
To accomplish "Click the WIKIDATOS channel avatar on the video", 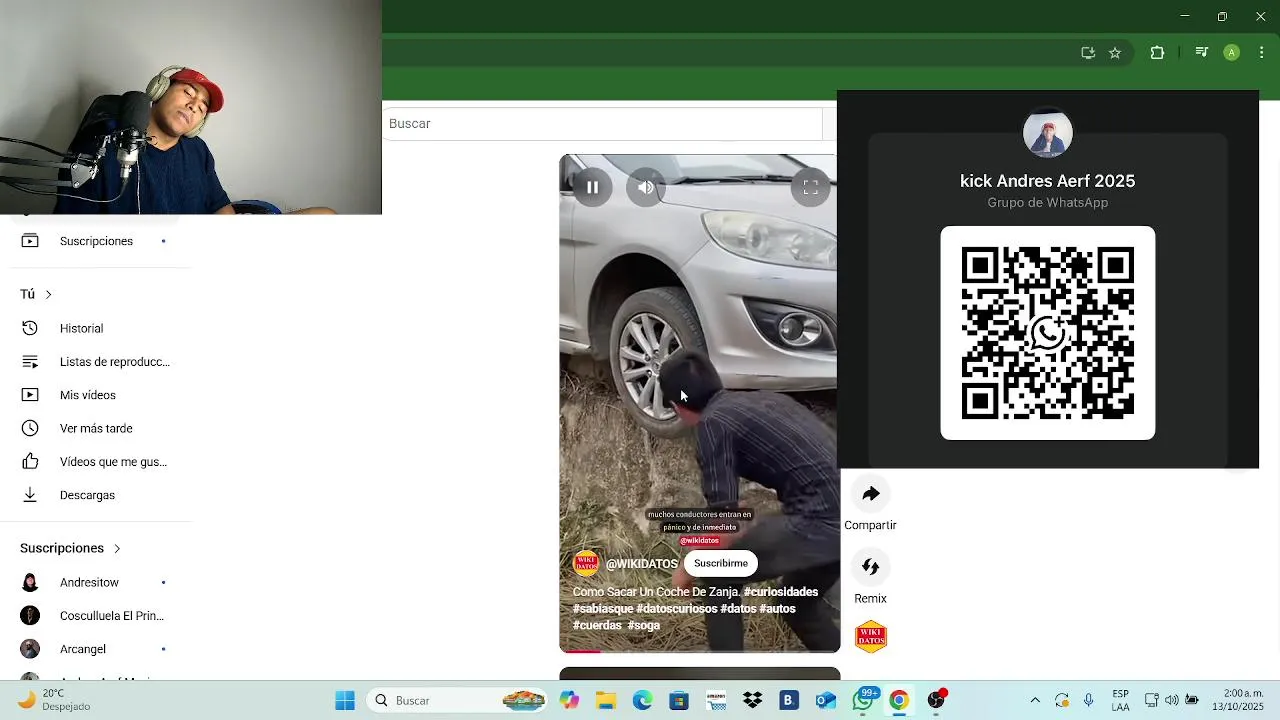I will pyautogui.click(x=586, y=563).
